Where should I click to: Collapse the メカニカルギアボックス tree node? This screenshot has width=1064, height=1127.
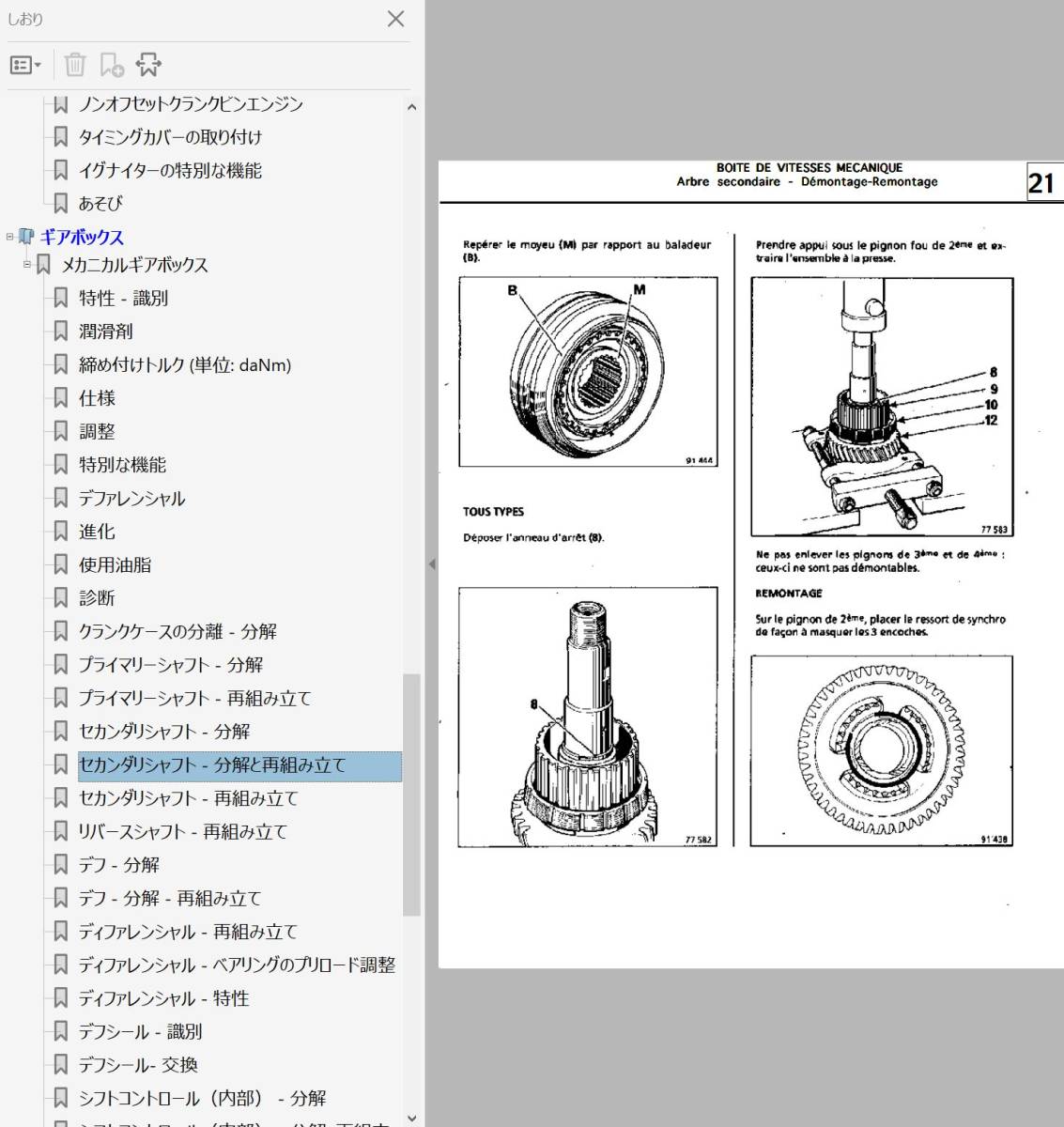pos(27,265)
